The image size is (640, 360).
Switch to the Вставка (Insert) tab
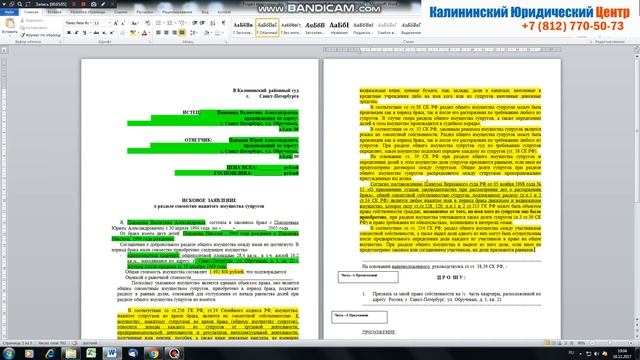(x=54, y=12)
